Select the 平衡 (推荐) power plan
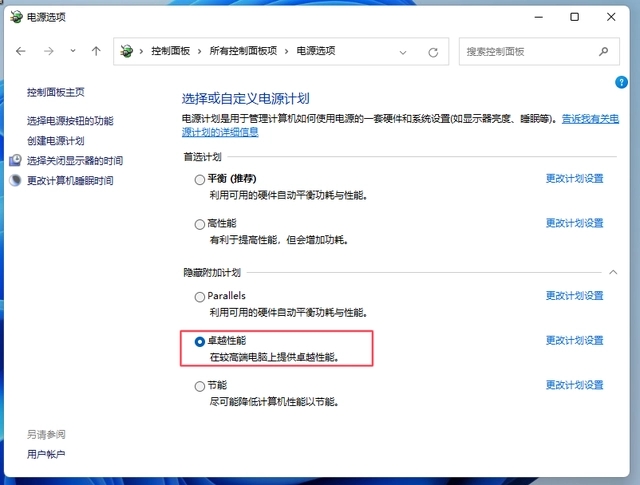This screenshot has height=485, width=640. click(x=200, y=180)
